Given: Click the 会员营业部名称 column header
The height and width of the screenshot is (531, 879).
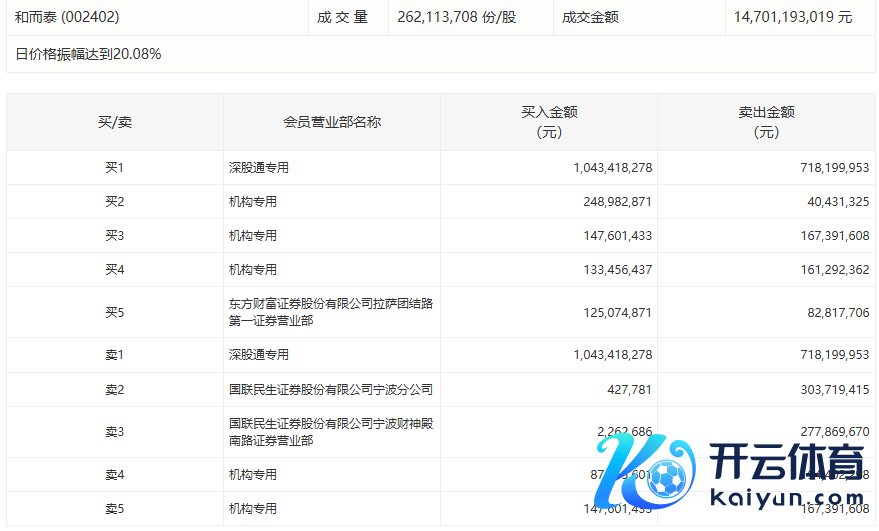Looking at the screenshot, I should pyautogui.click(x=332, y=122).
